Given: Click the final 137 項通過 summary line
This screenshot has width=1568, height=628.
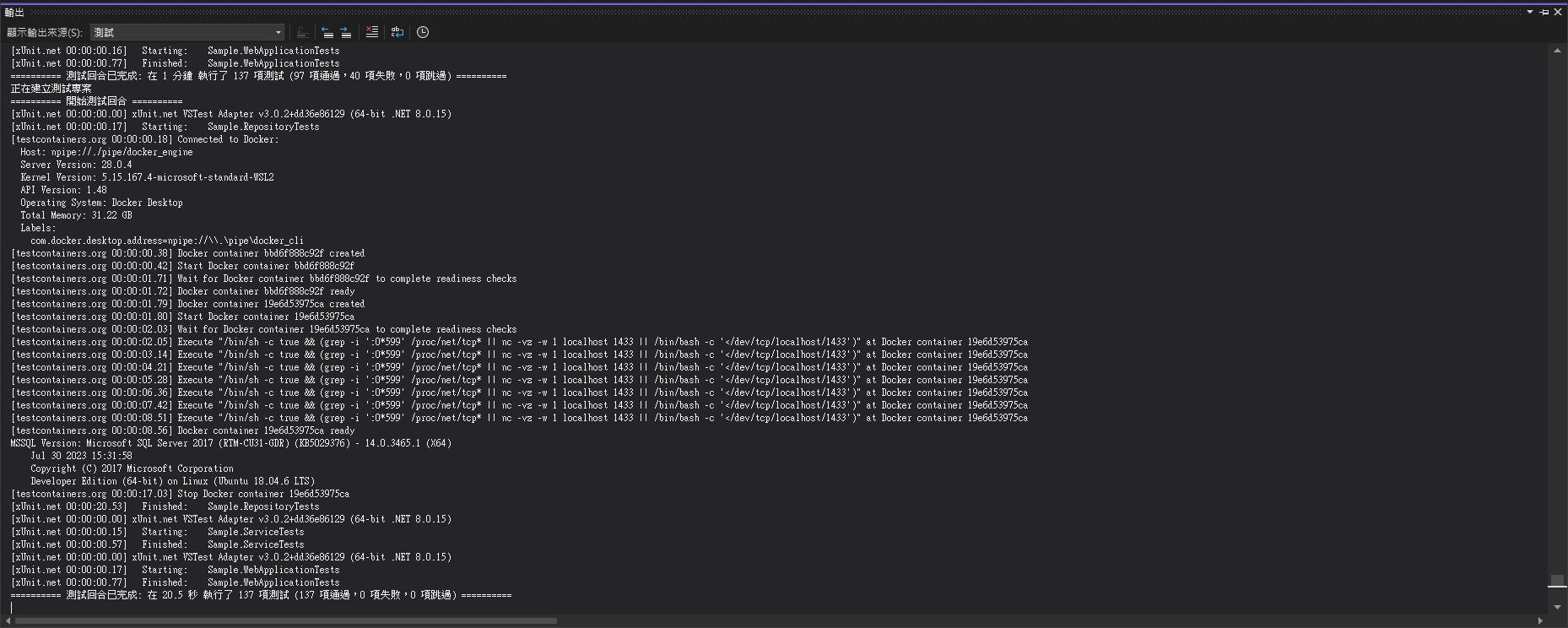Looking at the screenshot, I should click(261, 595).
